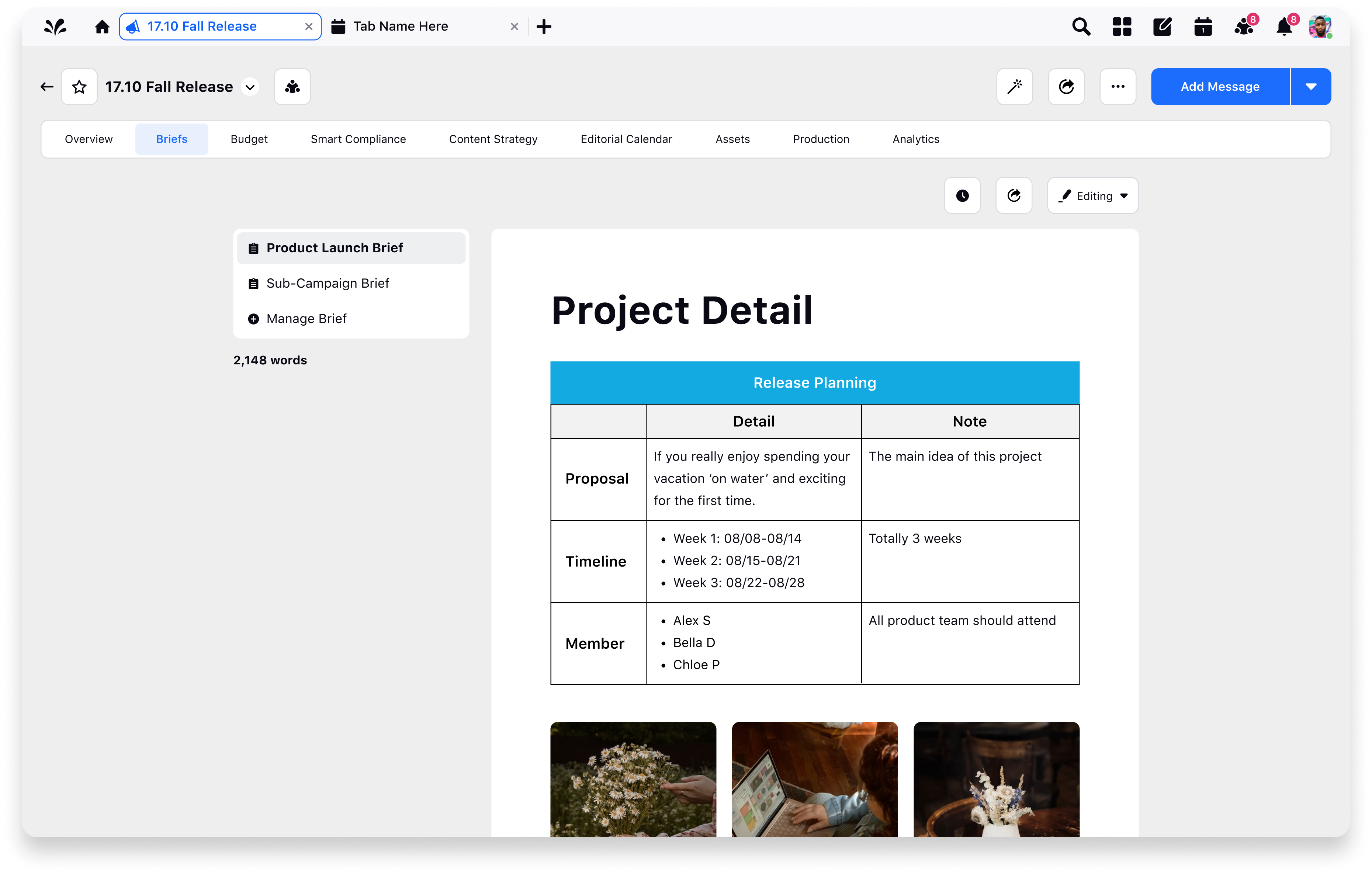Click the Add Message button

tap(1220, 87)
